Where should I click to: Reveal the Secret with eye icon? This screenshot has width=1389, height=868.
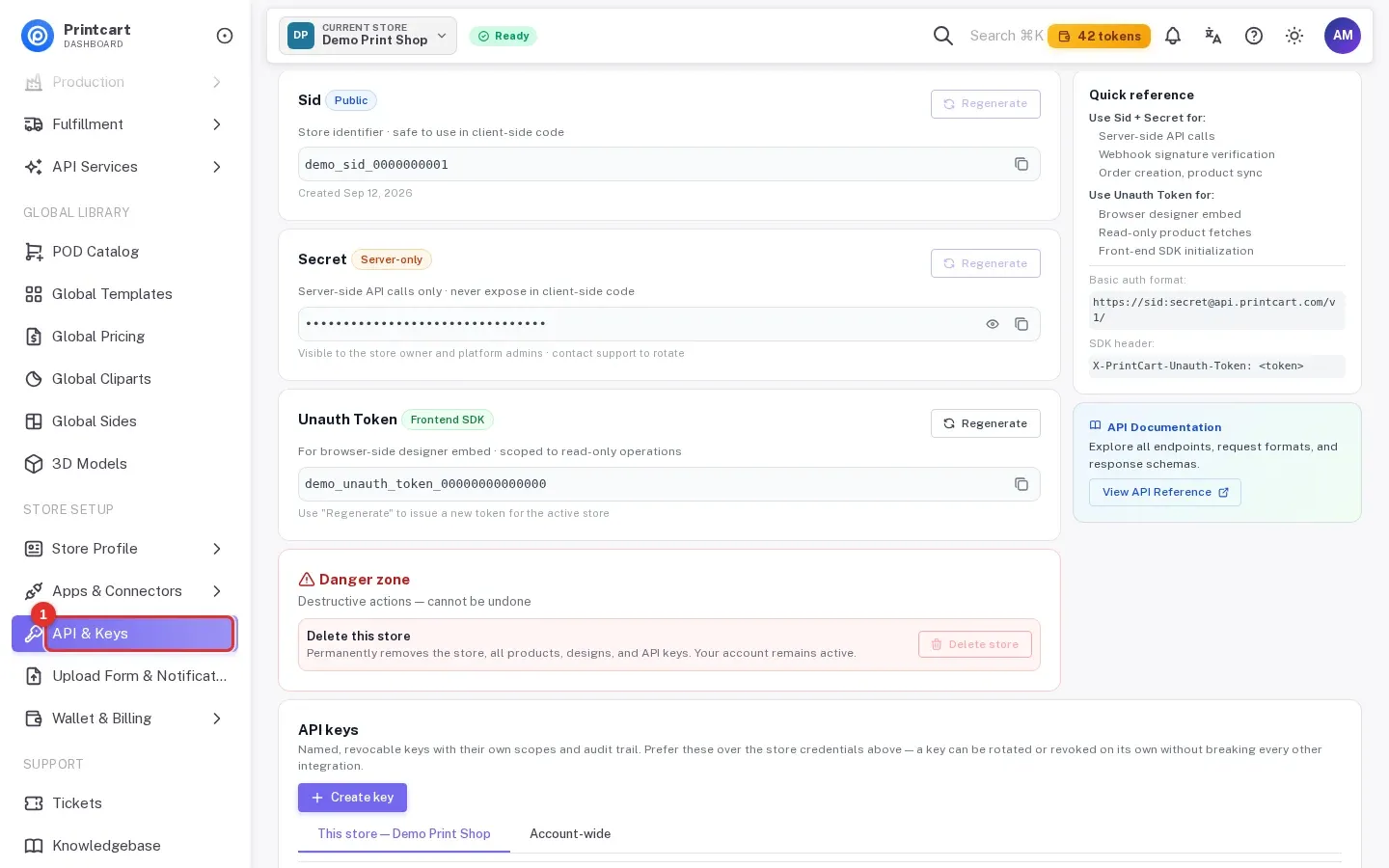pos(993,324)
